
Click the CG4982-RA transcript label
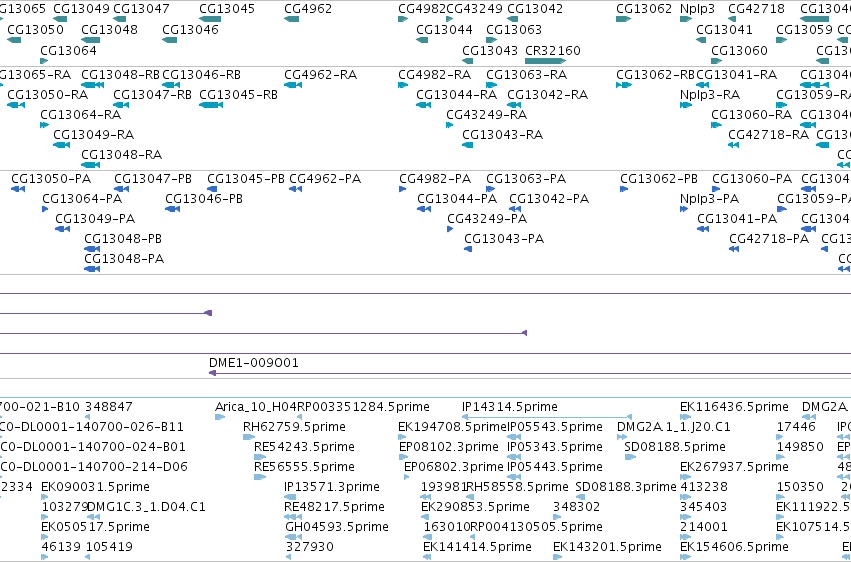[434, 74]
